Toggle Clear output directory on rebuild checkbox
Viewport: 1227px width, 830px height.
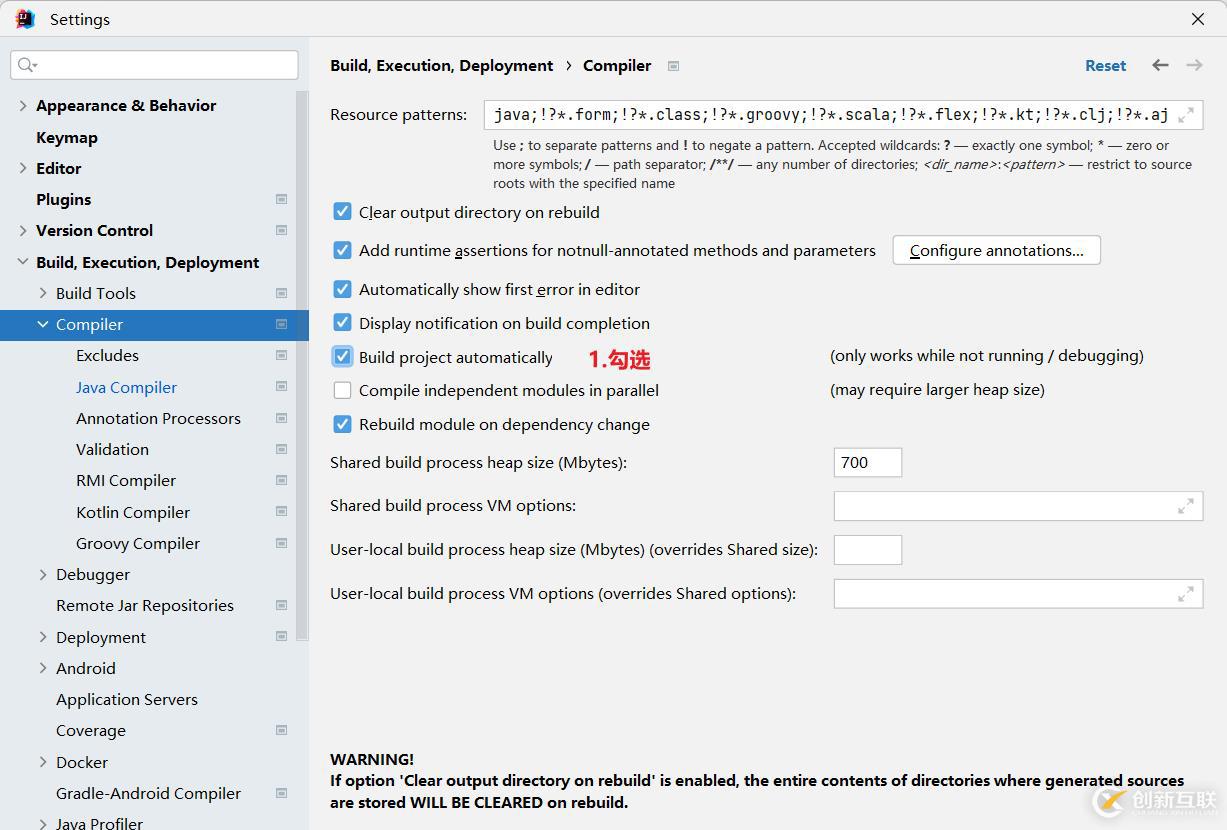343,212
